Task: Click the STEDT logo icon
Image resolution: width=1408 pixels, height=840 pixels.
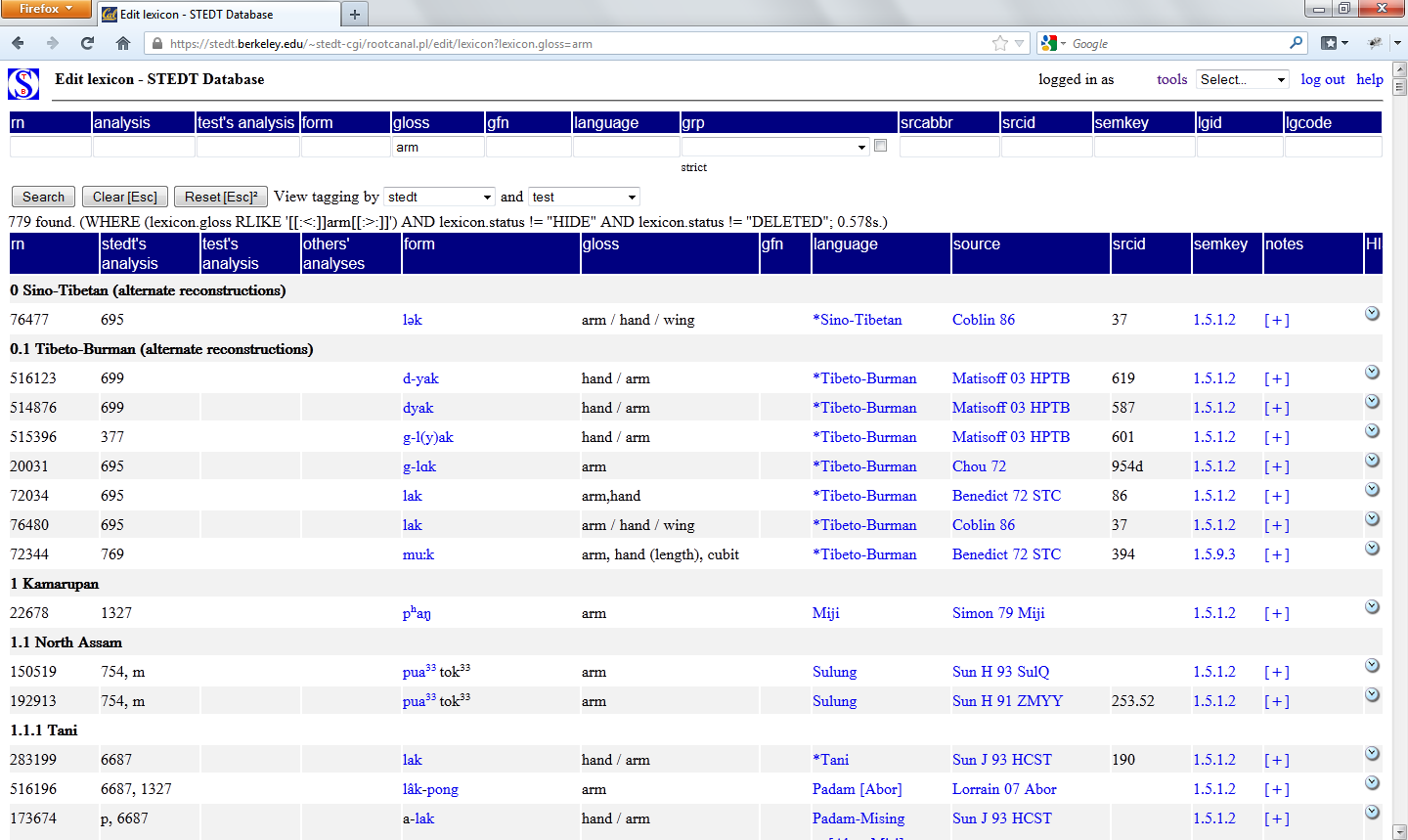Action: click(x=23, y=84)
